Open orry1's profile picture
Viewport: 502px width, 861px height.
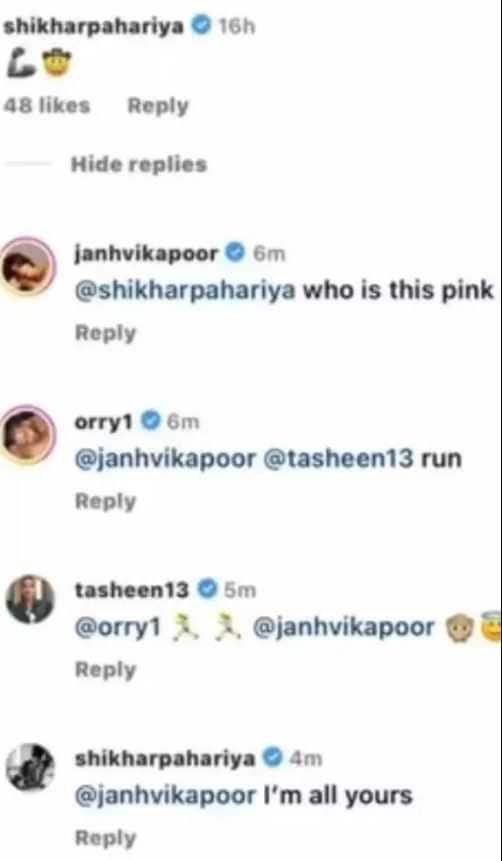click(x=29, y=434)
